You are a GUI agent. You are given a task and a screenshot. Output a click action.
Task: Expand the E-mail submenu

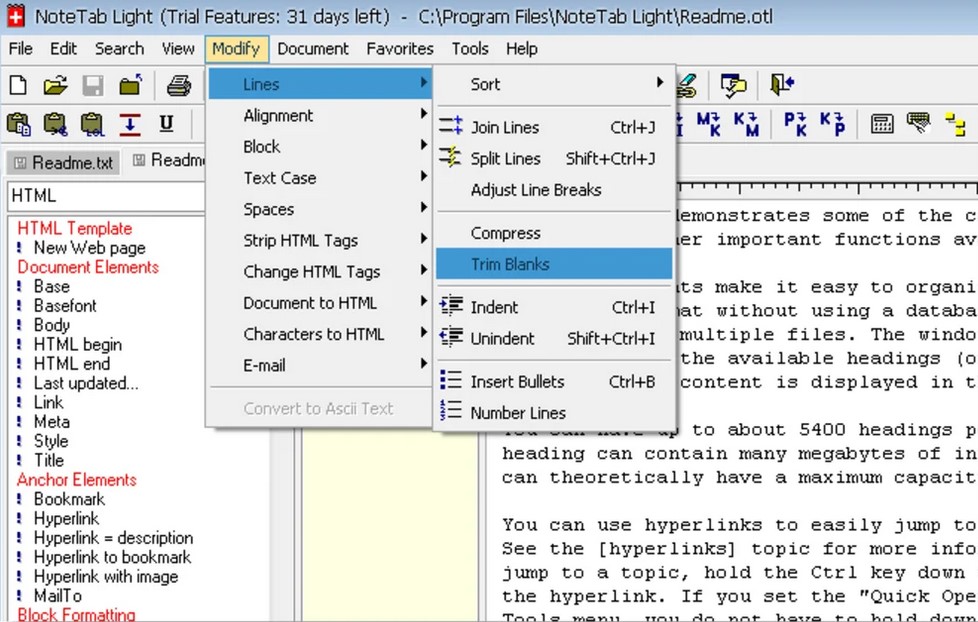coord(321,365)
